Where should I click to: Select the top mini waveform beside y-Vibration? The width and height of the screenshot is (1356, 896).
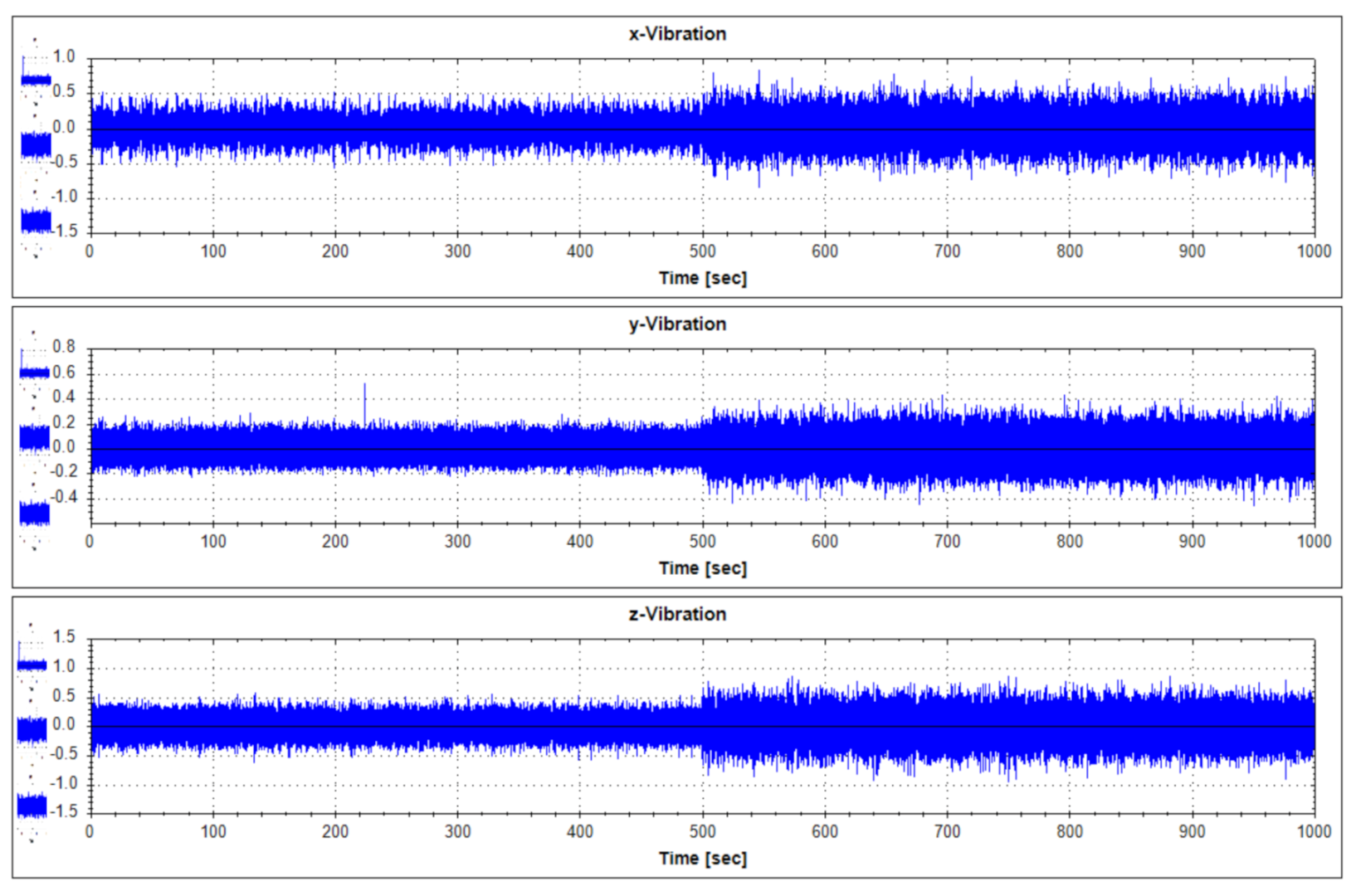coord(35,373)
